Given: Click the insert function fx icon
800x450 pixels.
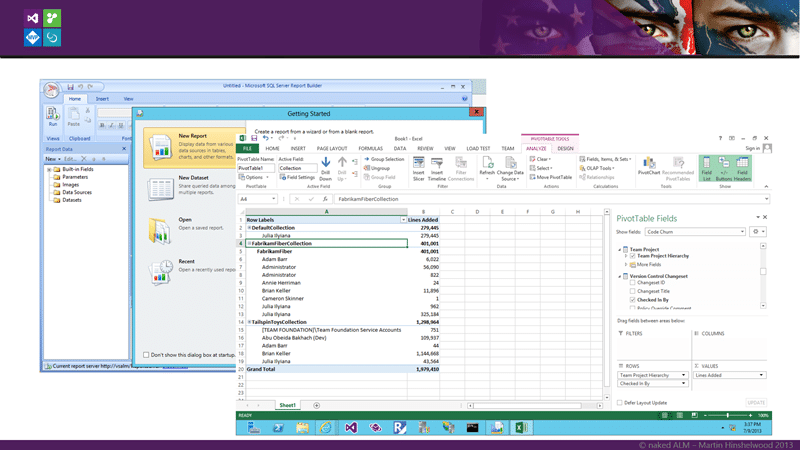Looking at the screenshot, I should (325, 199).
